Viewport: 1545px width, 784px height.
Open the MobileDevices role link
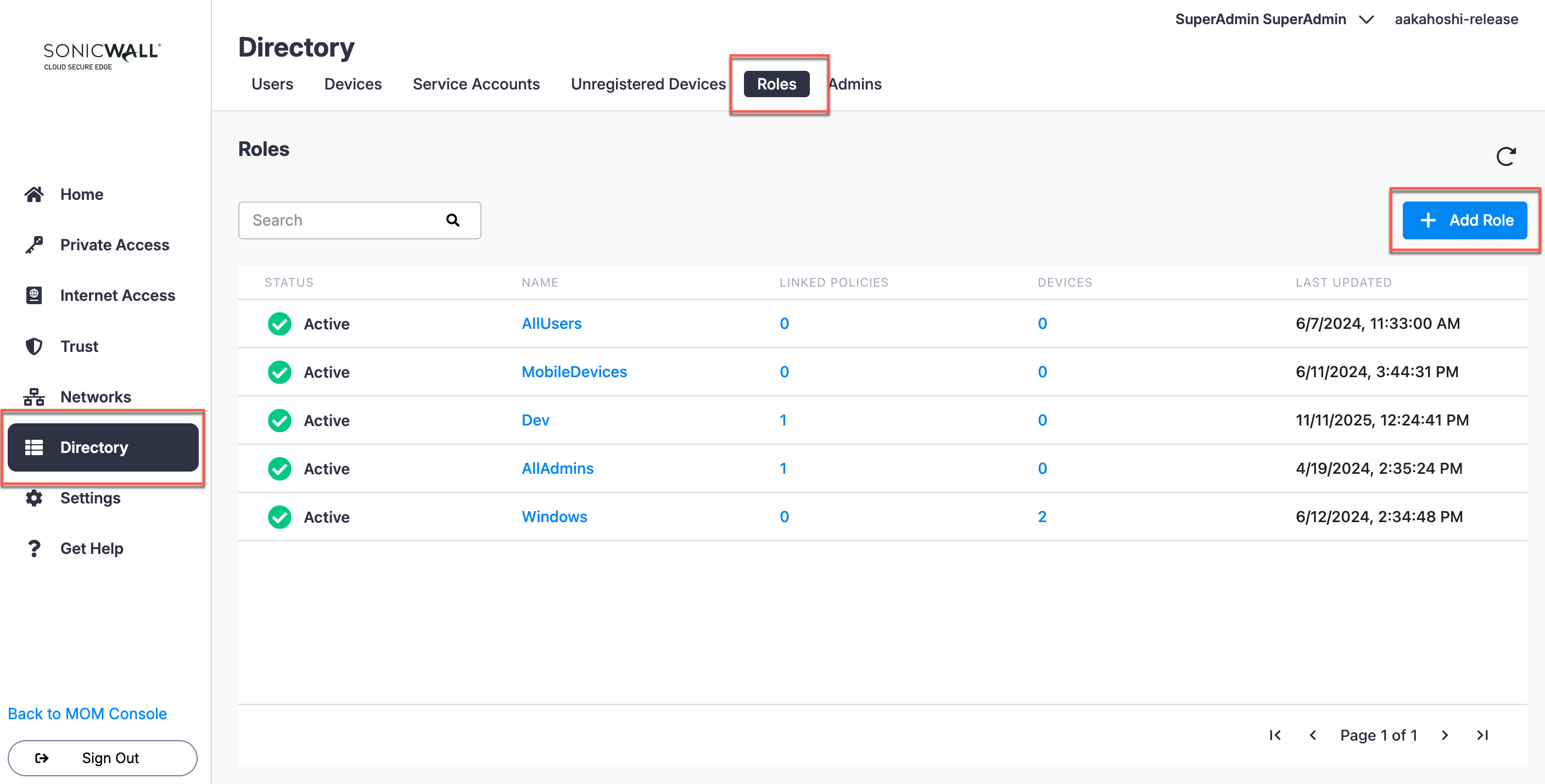(574, 372)
